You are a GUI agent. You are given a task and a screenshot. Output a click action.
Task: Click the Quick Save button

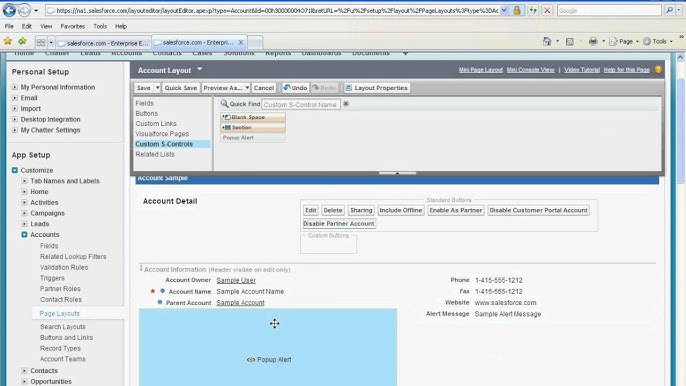click(x=181, y=88)
